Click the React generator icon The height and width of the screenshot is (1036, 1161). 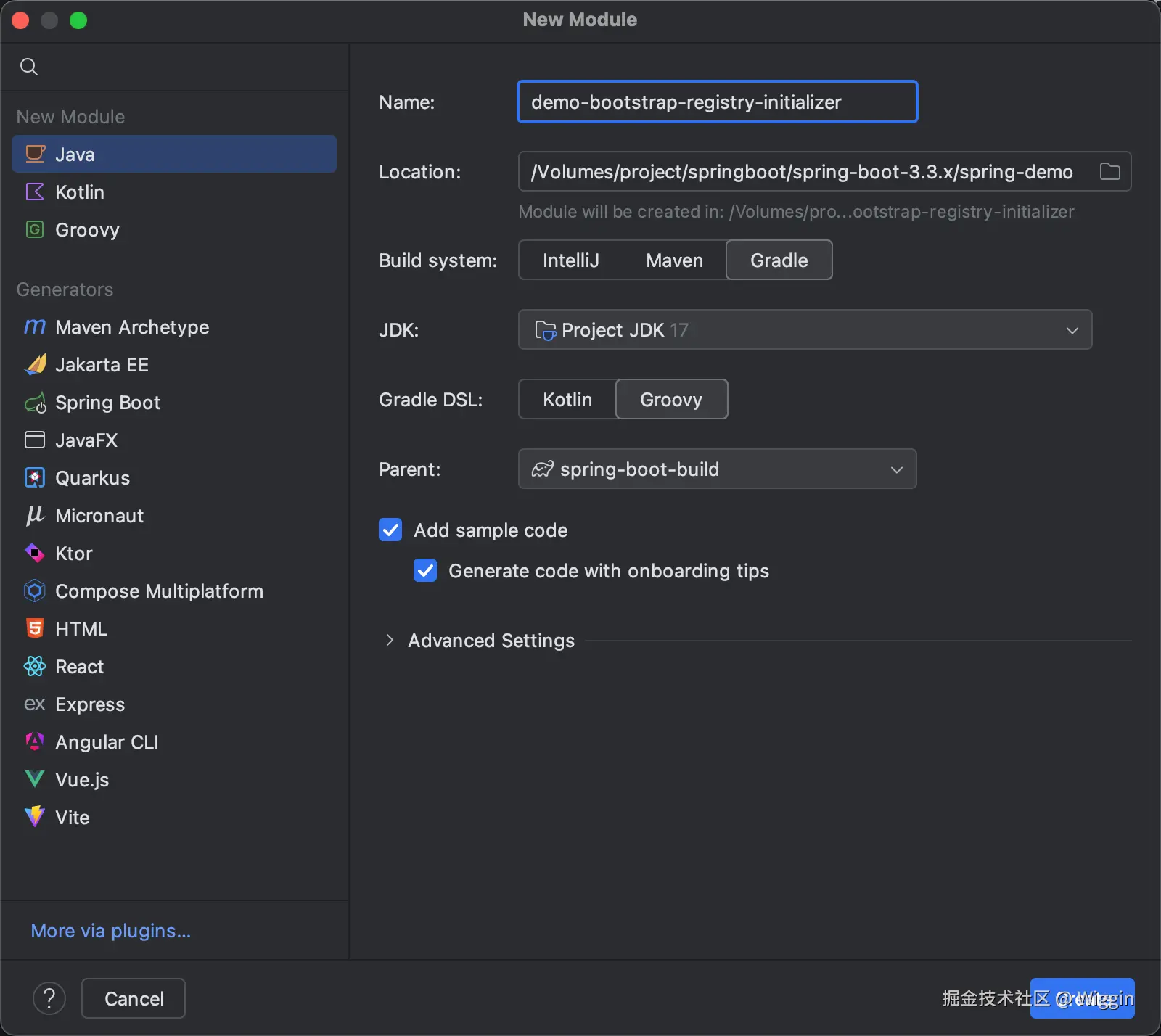pyautogui.click(x=35, y=667)
